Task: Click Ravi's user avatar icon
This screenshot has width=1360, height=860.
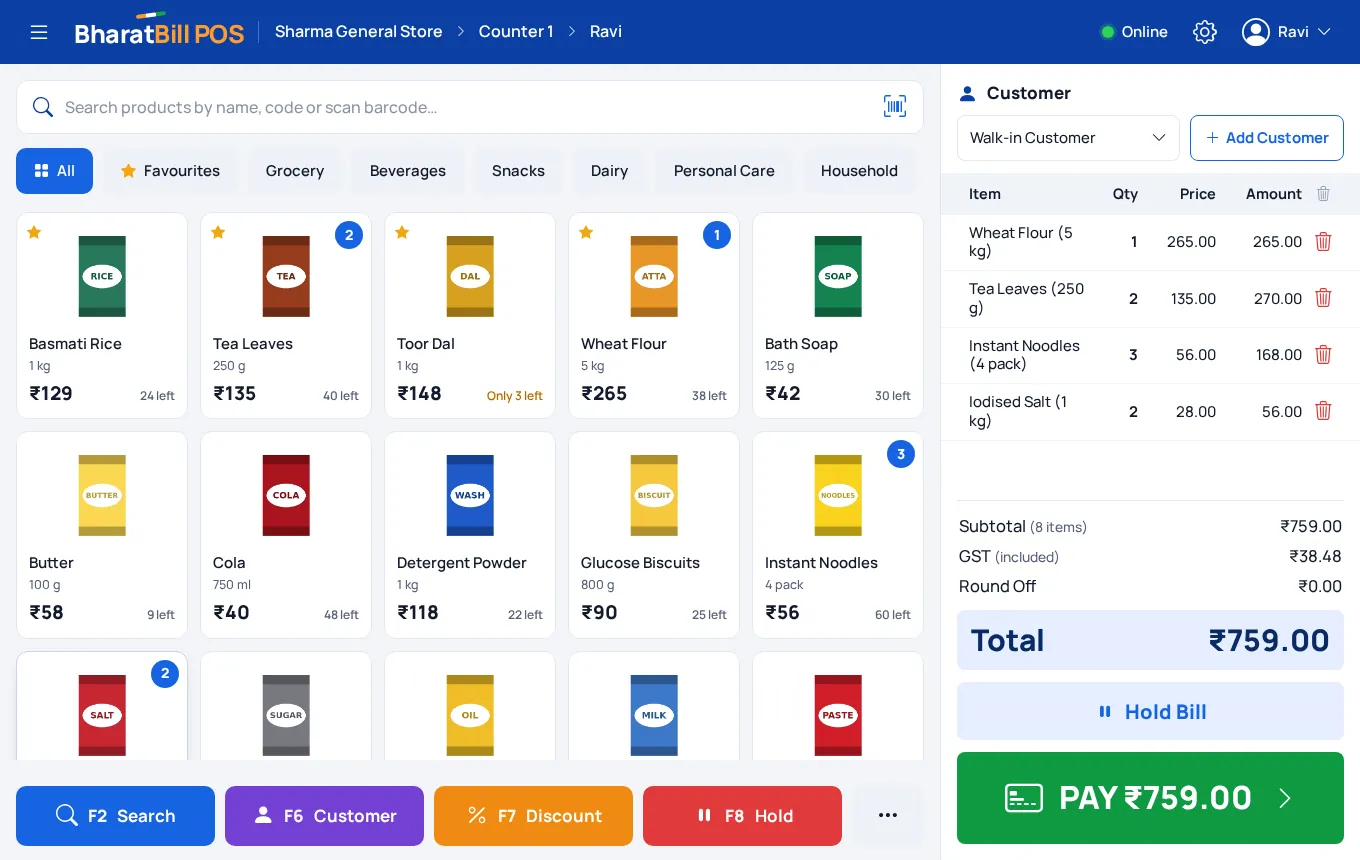Action: (1256, 32)
